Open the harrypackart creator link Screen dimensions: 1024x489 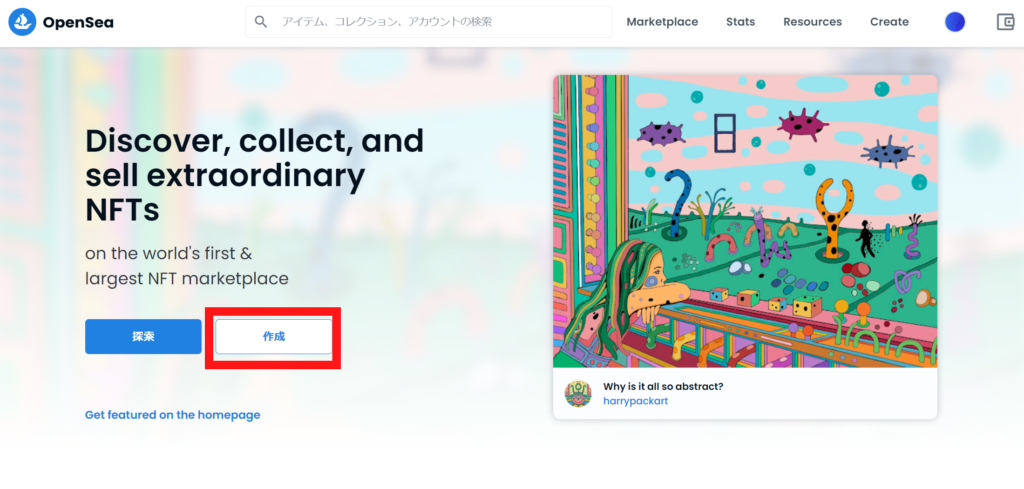click(635, 401)
